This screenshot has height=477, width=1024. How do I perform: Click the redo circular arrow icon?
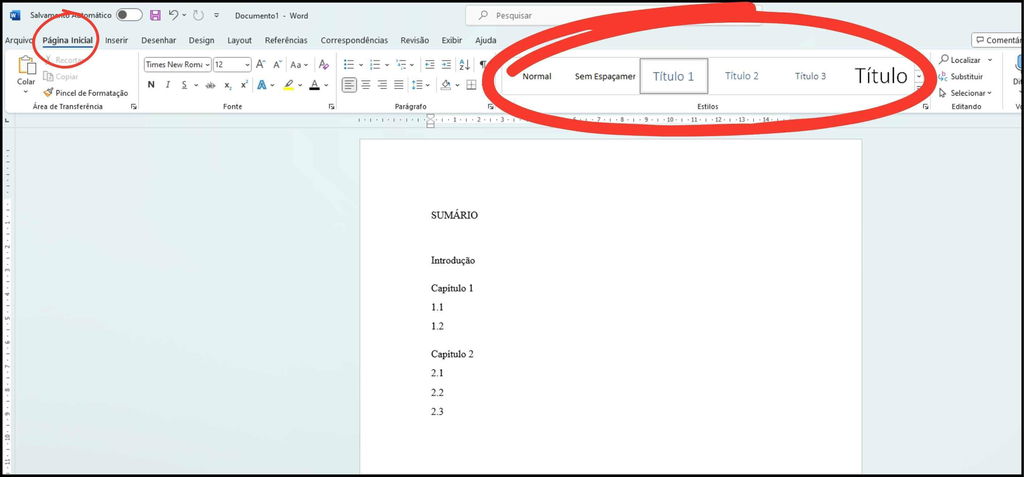pyautogui.click(x=199, y=15)
